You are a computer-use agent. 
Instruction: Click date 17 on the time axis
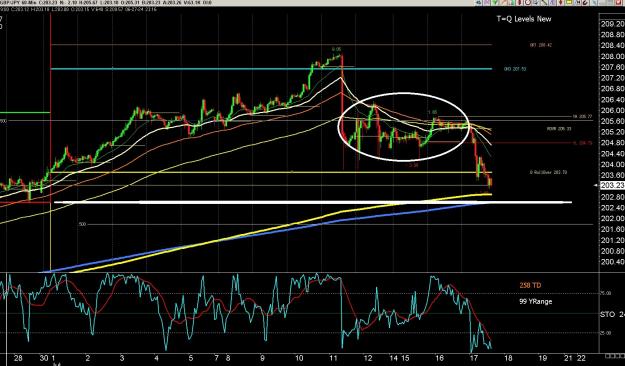coord(474,358)
